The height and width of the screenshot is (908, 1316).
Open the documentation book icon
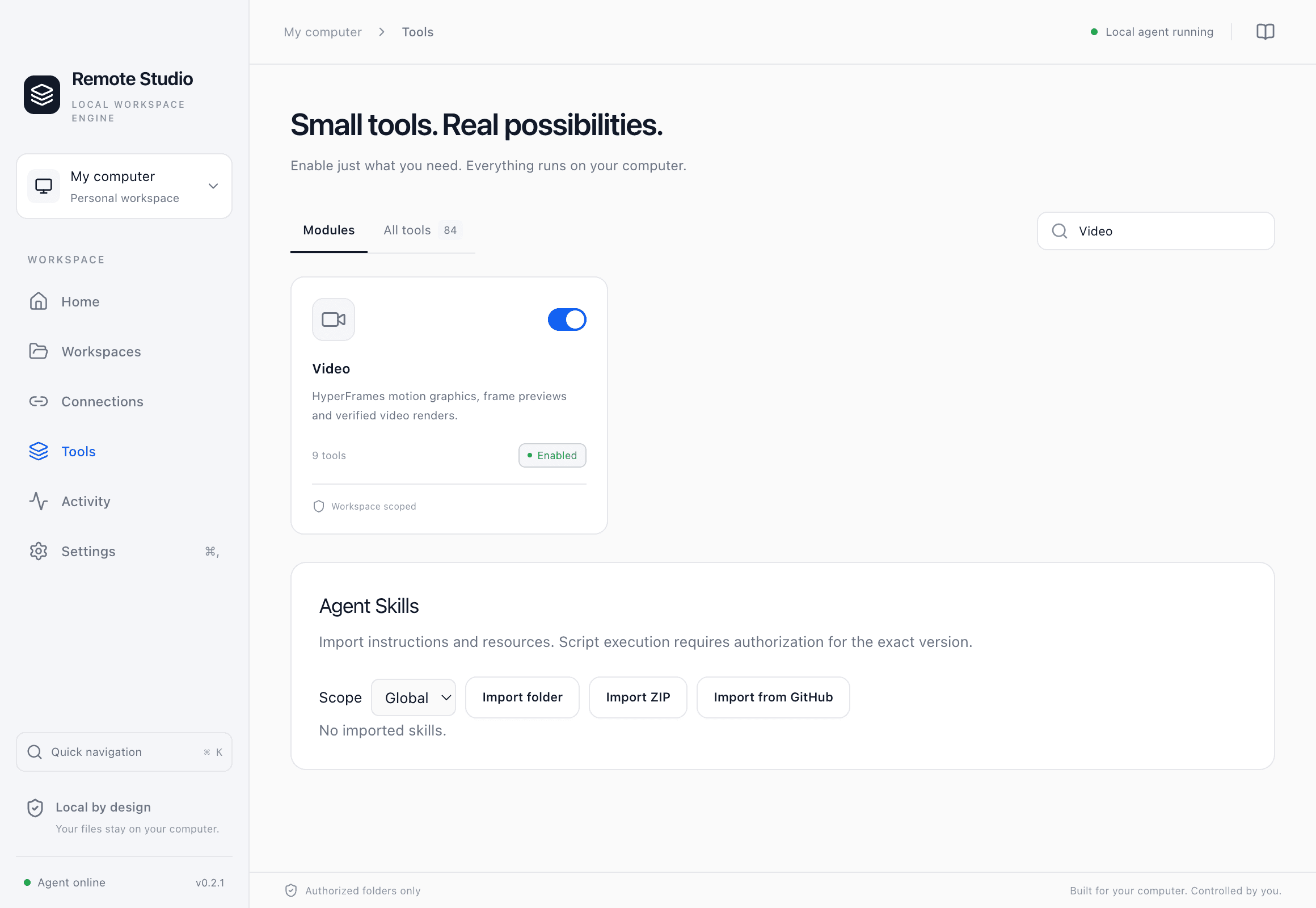point(1265,32)
